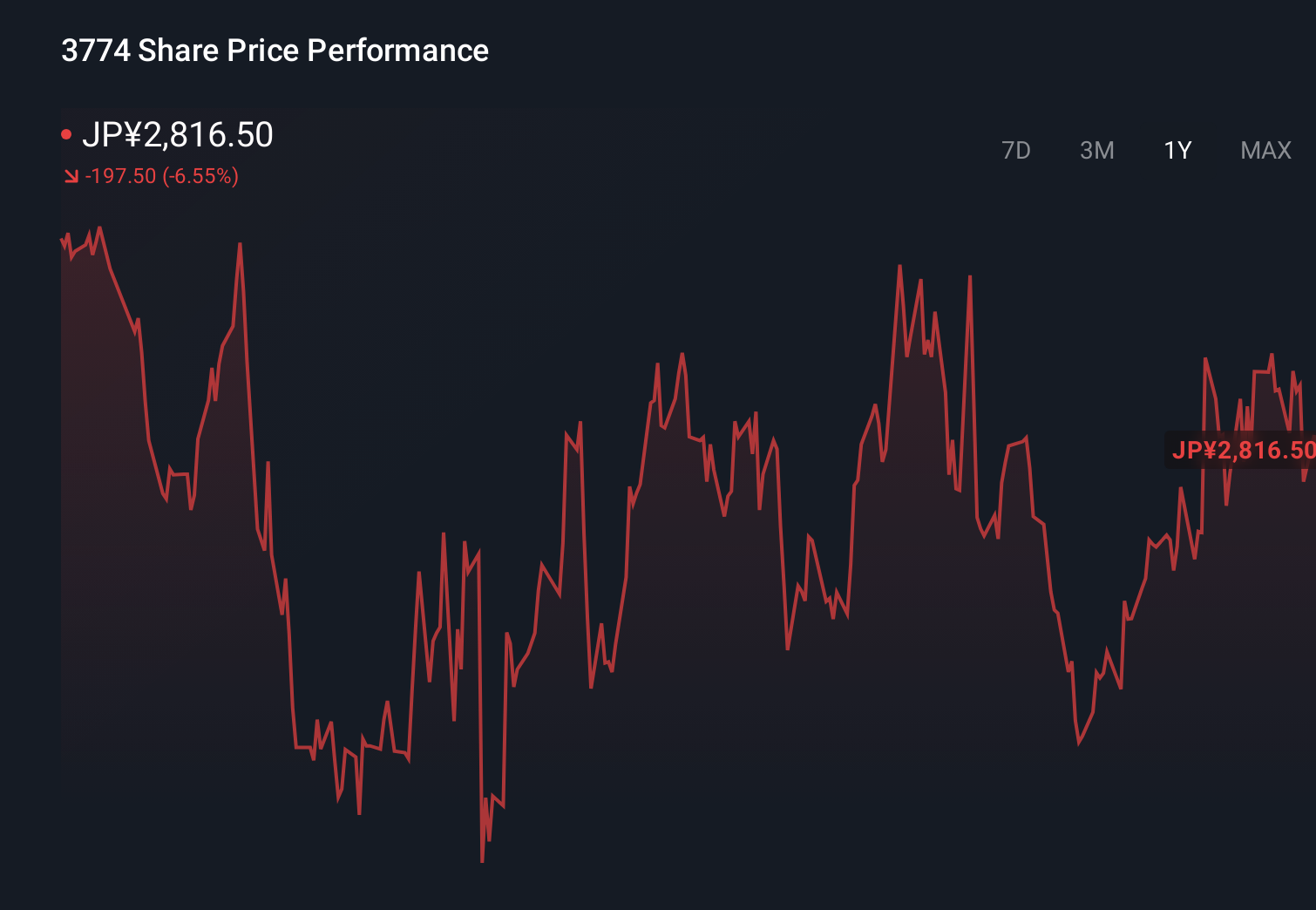Screen dimensions: 1316x910
Task: Select the 1Y time range
Action: 1176,150
